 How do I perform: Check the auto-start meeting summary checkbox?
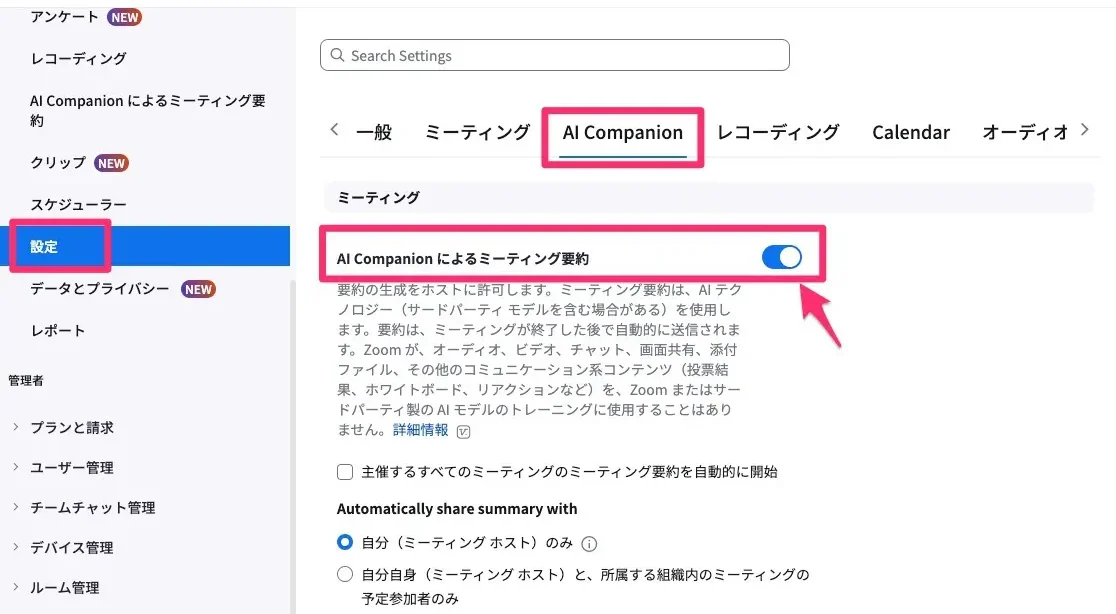point(345,472)
